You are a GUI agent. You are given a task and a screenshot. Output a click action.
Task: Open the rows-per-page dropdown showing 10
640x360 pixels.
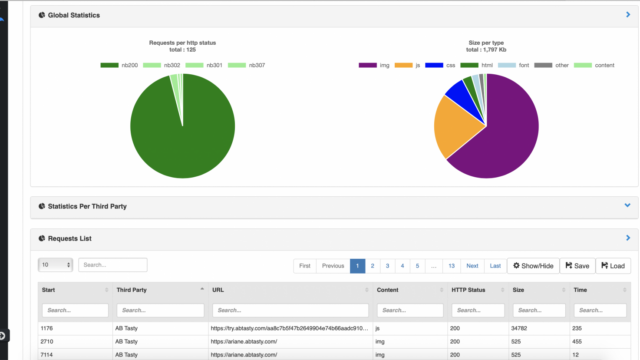point(55,265)
